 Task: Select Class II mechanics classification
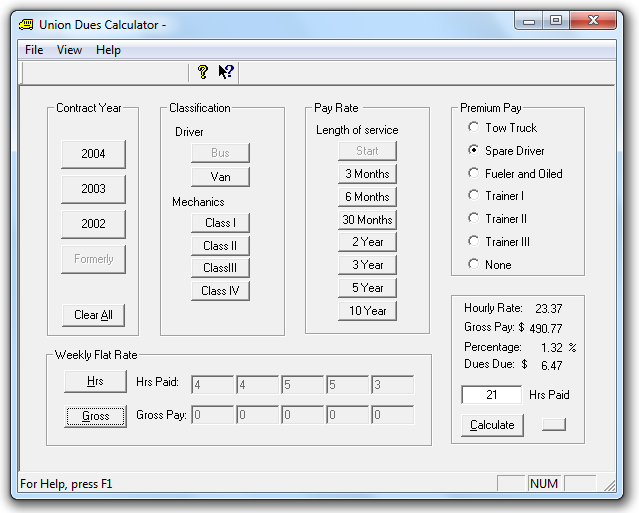click(220, 246)
